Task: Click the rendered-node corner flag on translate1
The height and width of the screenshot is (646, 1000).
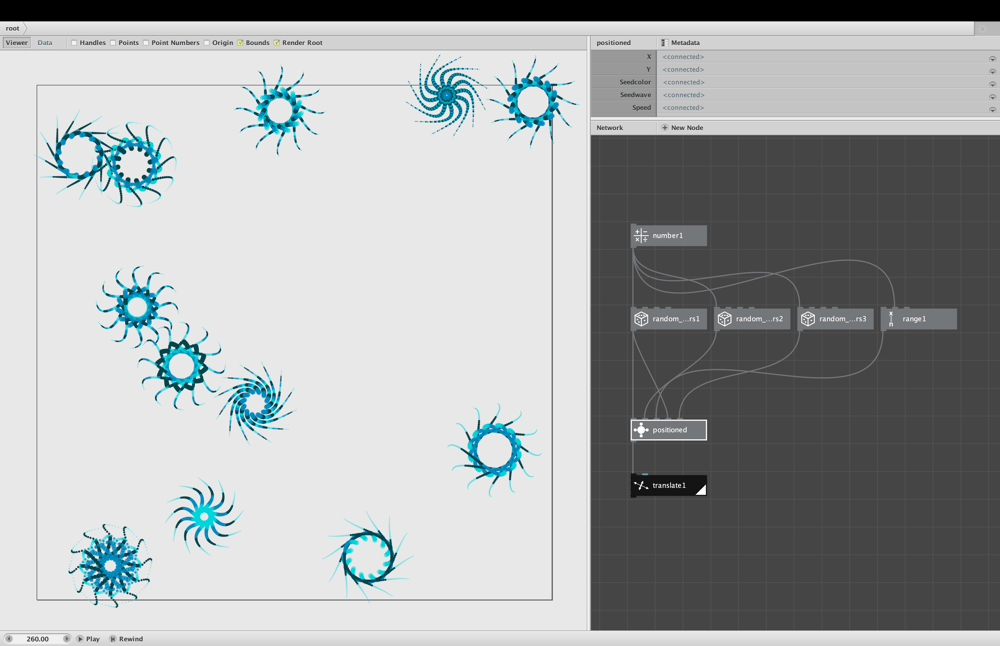Action: tap(701, 490)
